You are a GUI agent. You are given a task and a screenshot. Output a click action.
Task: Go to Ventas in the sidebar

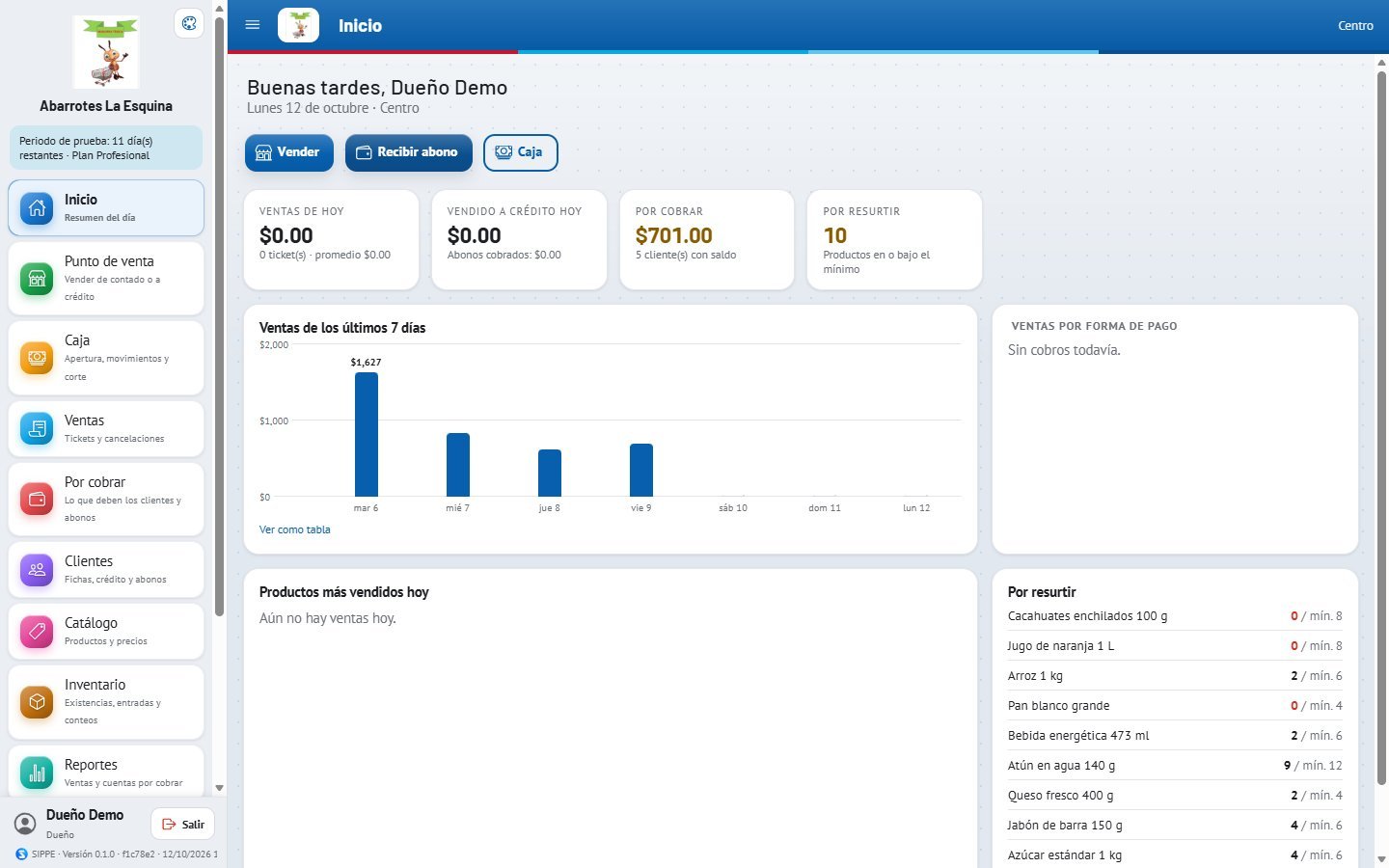106,428
